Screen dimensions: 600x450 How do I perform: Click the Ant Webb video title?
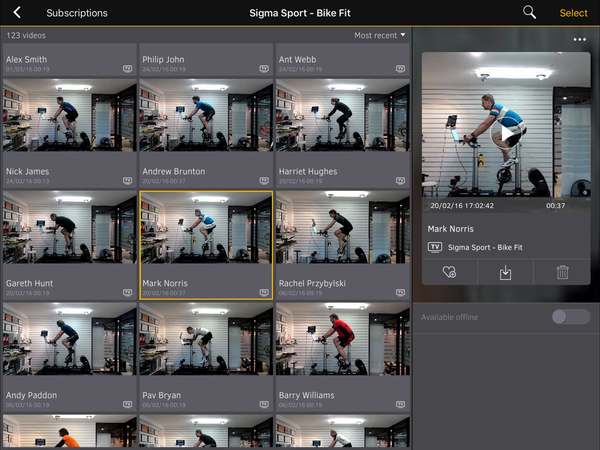point(297,59)
